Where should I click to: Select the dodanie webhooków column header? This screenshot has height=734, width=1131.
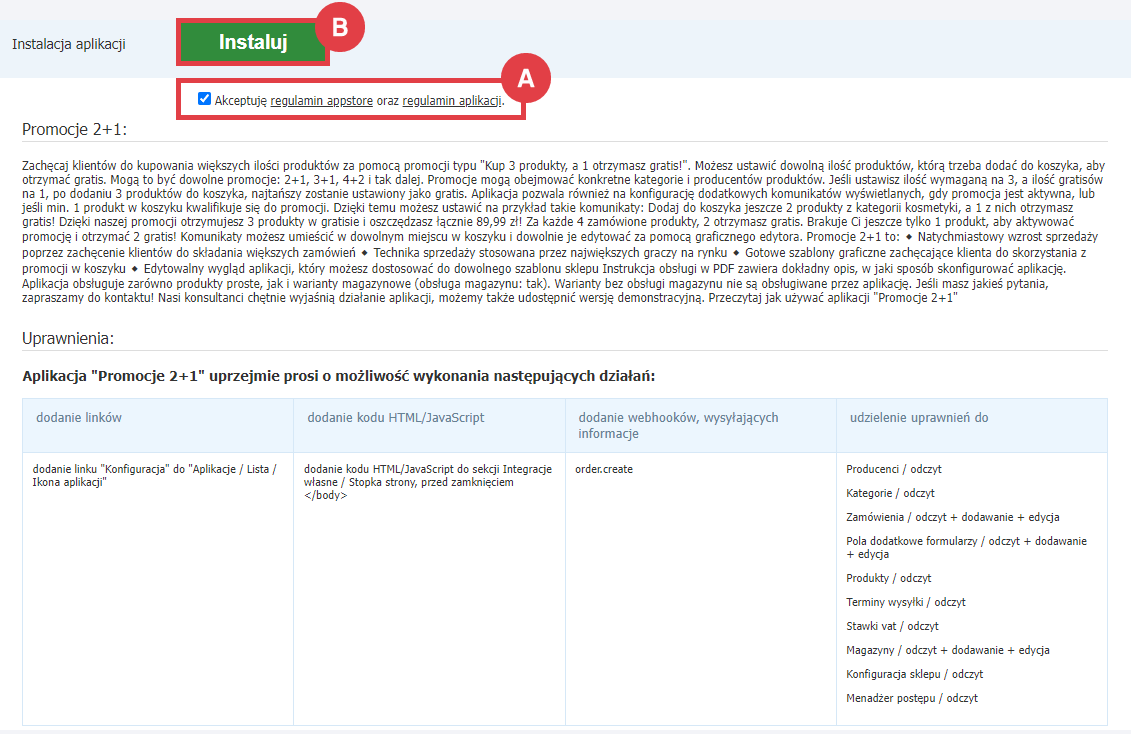(x=678, y=425)
